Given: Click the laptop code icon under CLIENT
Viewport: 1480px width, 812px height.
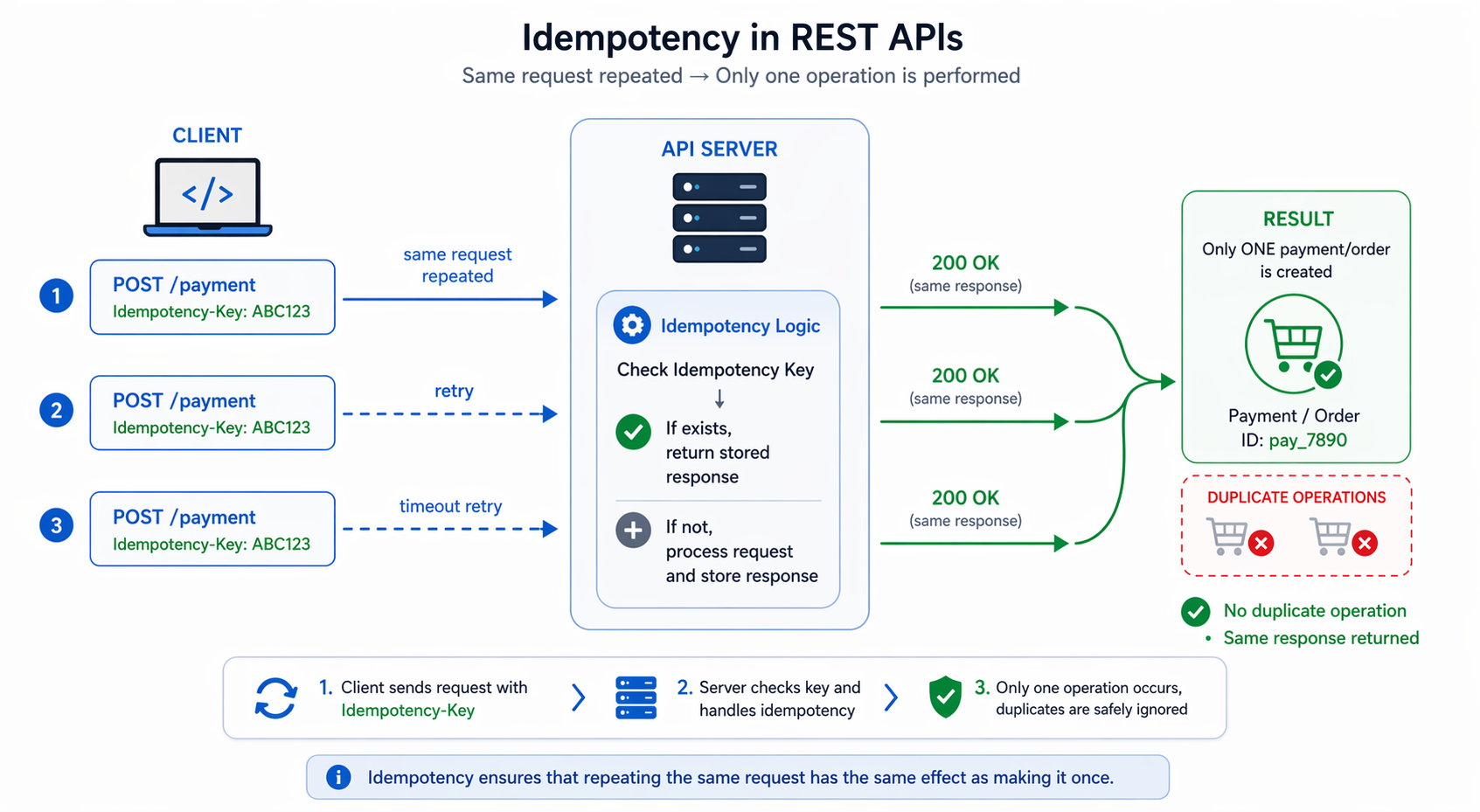Looking at the screenshot, I should tap(207, 198).
